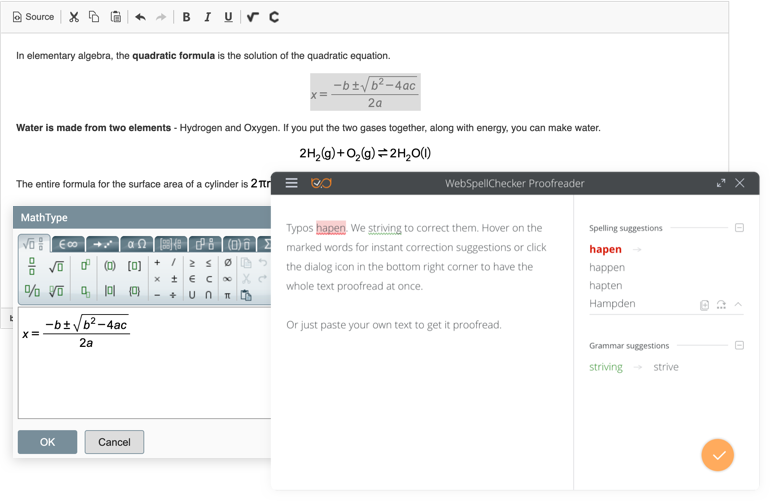The width and height of the screenshot is (770, 501).
Task: Toggle Bold formatting in editor toolbar
Action: click(x=186, y=17)
